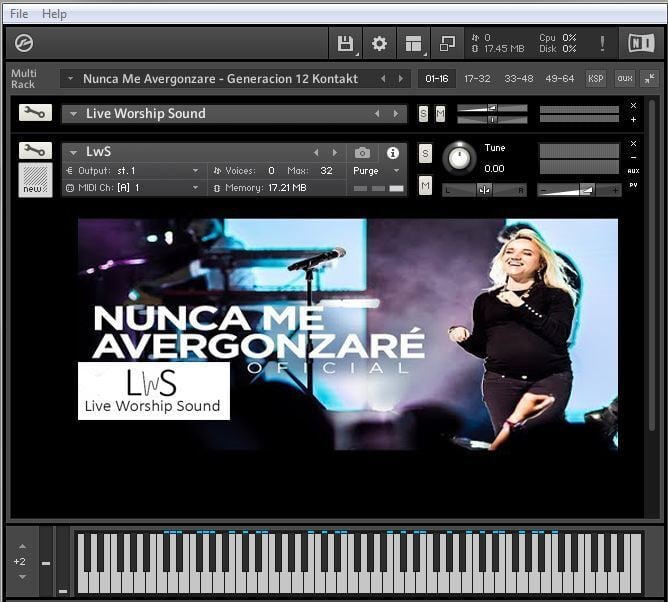This screenshot has width=668, height=602.
Task: Open the Purge dropdown menu
Action: pos(376,171)
